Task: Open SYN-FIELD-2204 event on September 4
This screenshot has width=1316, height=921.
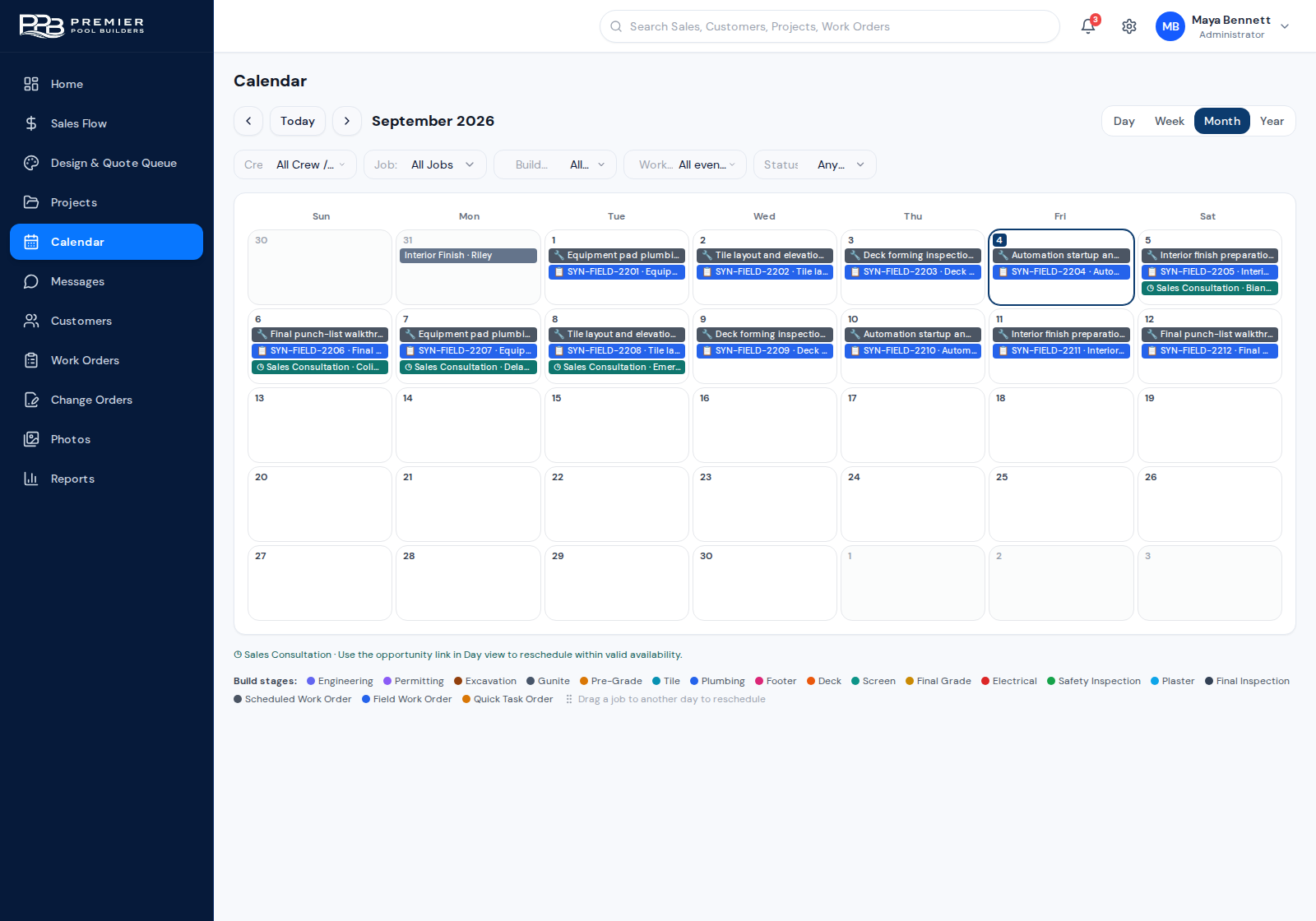Action: (x=1061, y=271)
